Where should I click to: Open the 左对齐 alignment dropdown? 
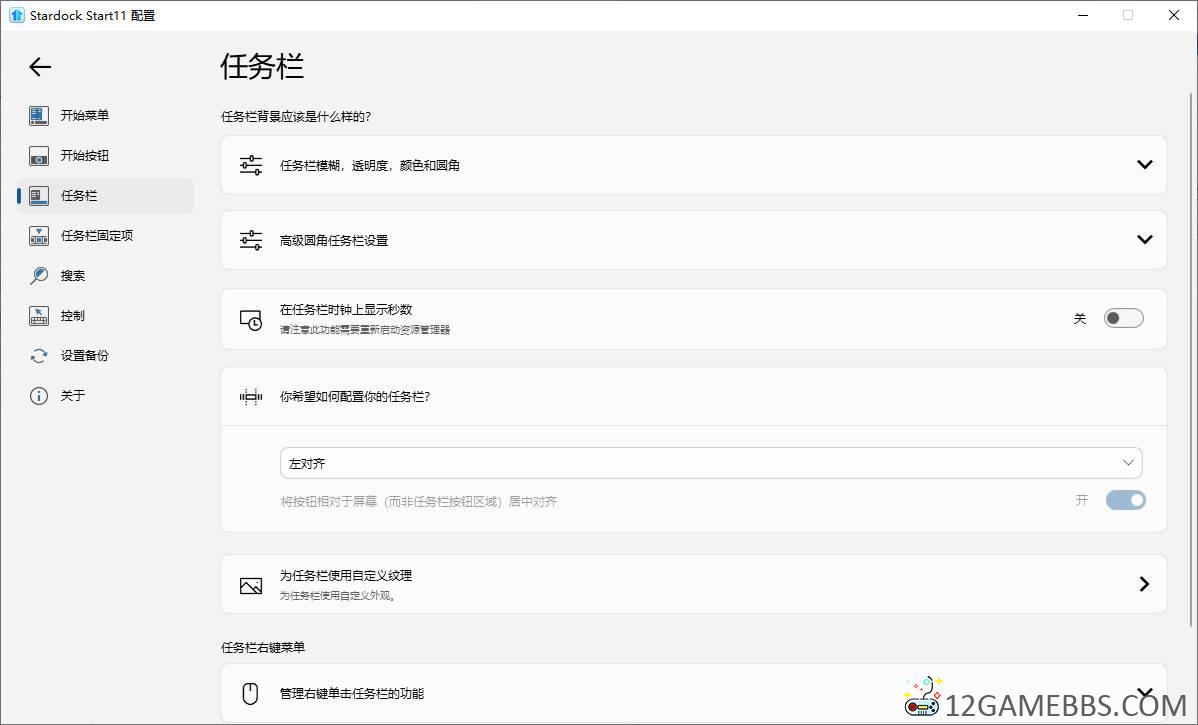coord(710,463)
